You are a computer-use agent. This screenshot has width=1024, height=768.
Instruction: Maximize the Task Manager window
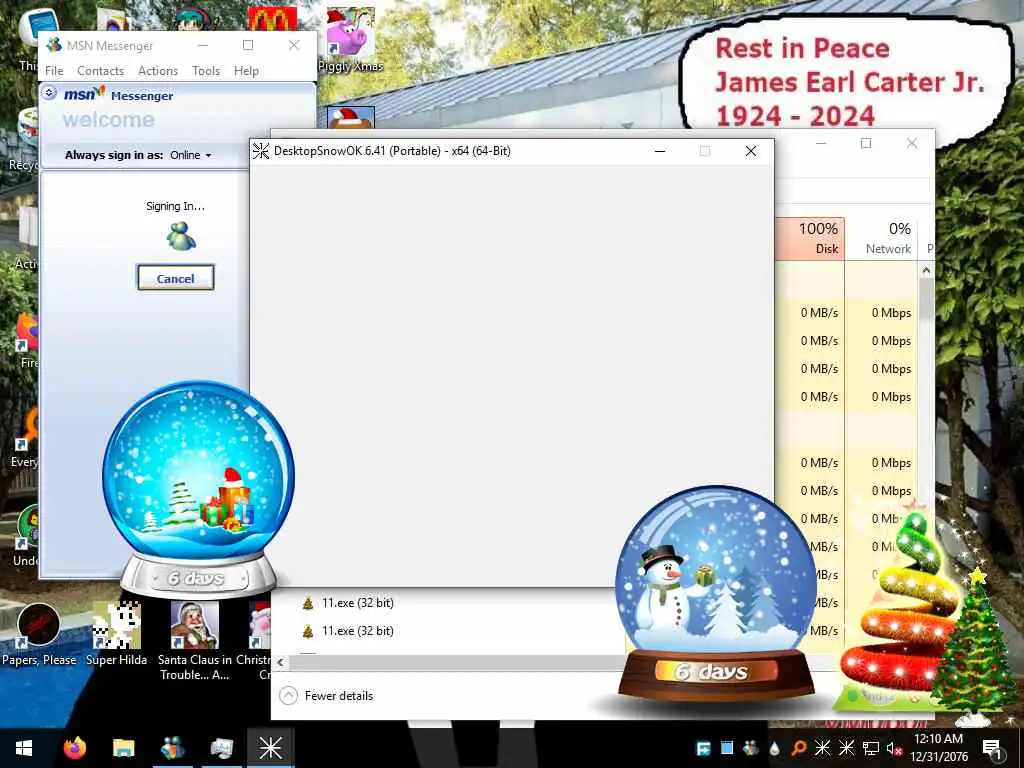(x=866, y=144)
